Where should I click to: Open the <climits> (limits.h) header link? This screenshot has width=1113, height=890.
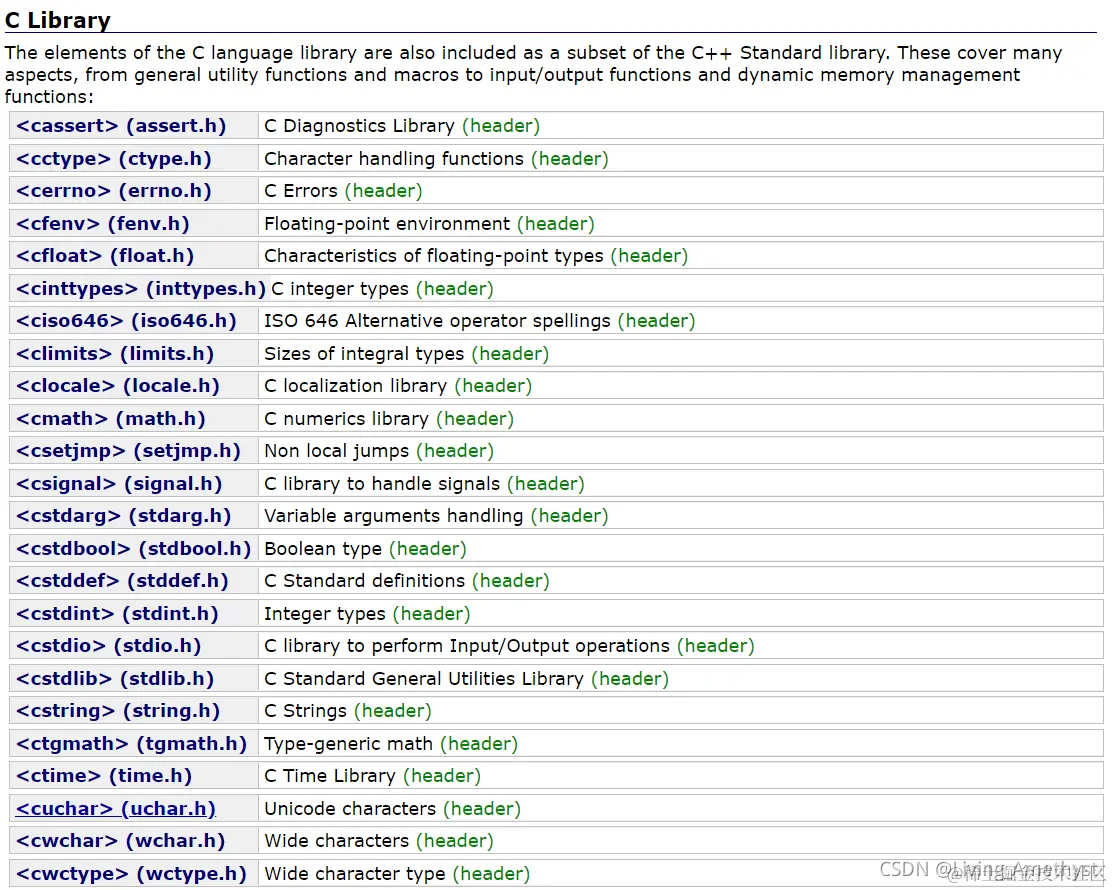coord(115,353)
